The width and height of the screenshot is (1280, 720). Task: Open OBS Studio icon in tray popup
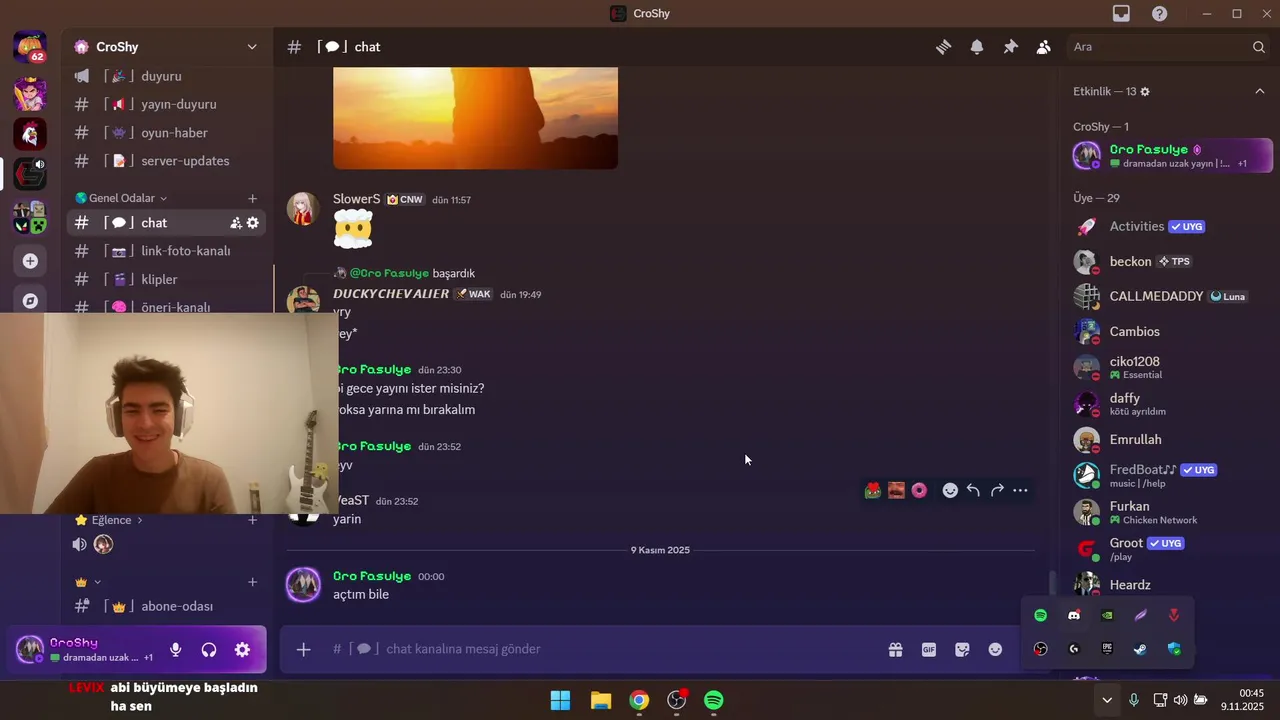coord(1040,649)
